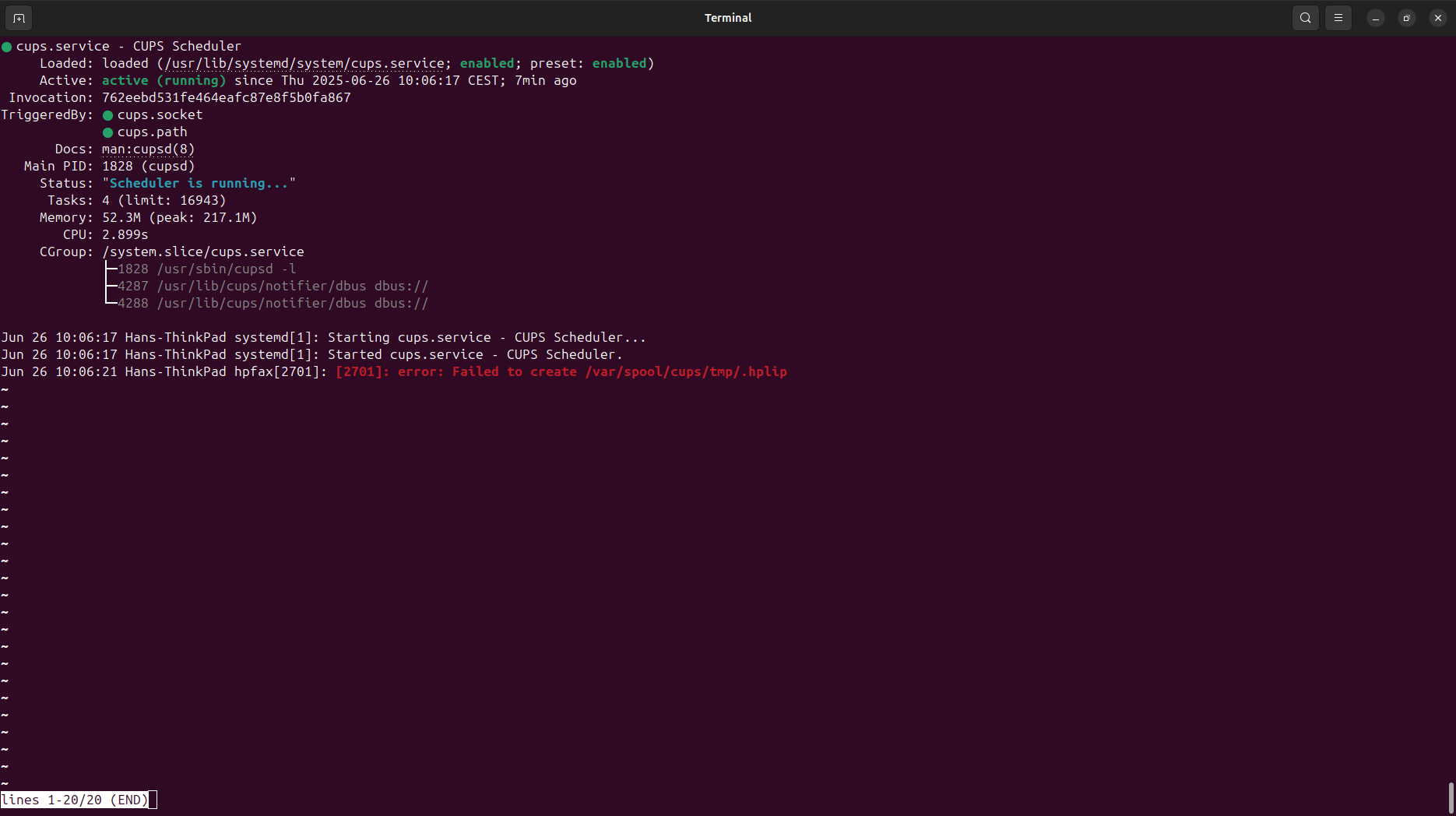Screen dimensions: 1456x816
Task: Click the red hpfax error message
Action: [561, 371]
